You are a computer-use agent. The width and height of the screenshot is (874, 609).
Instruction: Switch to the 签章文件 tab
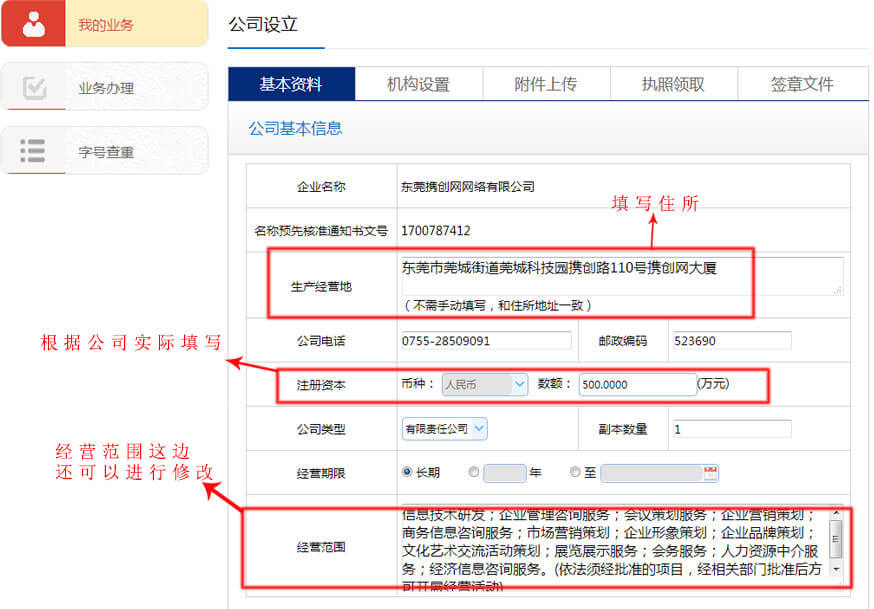802,84
